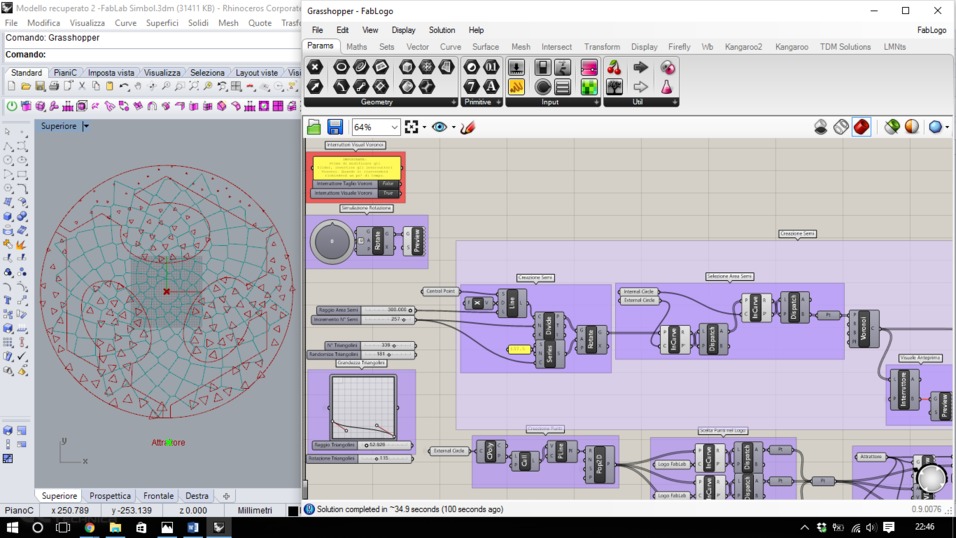Add a Cherry Picker util component
This screenshot has height=538, width=956.
(614, 67)
